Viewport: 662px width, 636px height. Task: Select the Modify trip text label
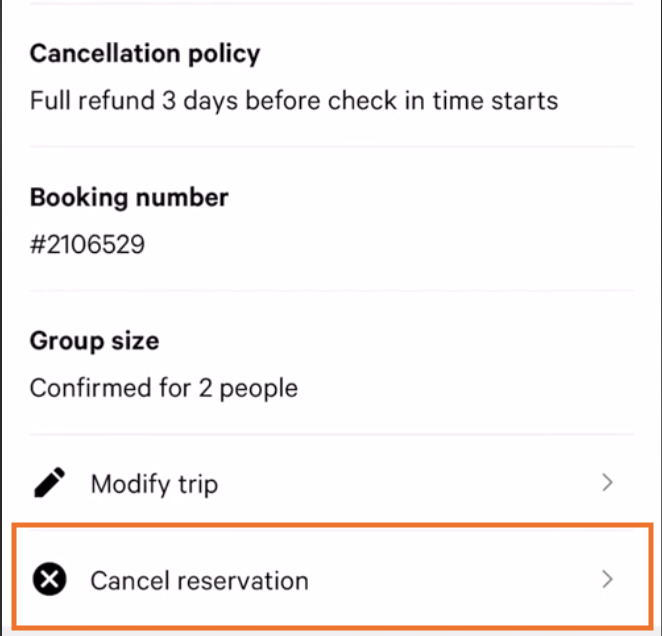pos(155,484)
